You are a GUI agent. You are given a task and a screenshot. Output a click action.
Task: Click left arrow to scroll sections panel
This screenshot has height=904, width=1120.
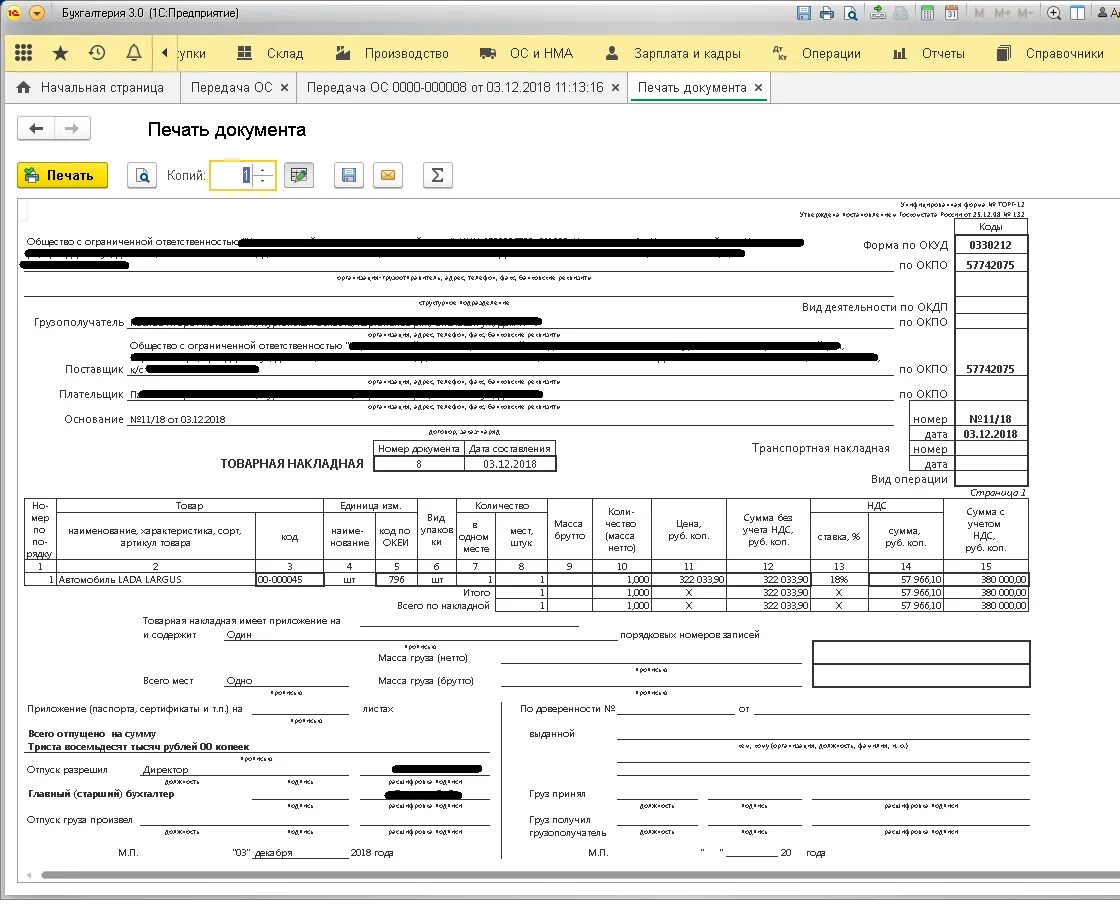(165, 52)
